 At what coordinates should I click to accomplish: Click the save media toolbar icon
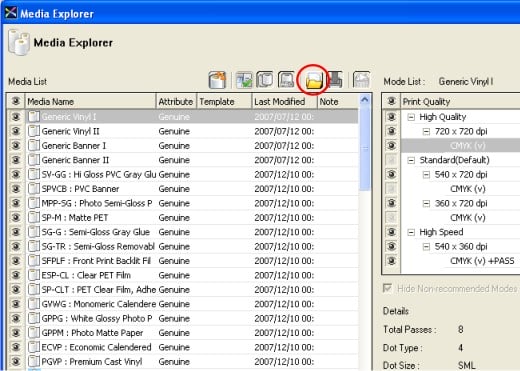[286, 80]
